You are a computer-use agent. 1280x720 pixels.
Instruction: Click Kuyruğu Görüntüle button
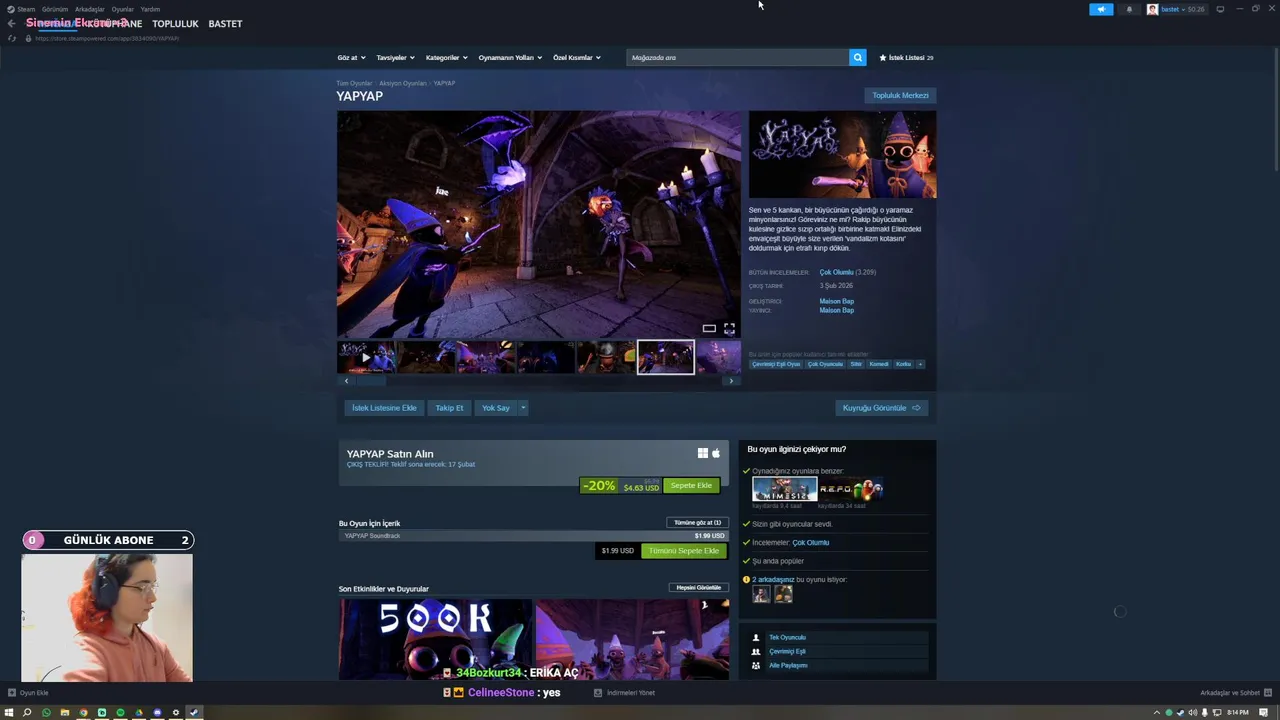click(881, 408)
